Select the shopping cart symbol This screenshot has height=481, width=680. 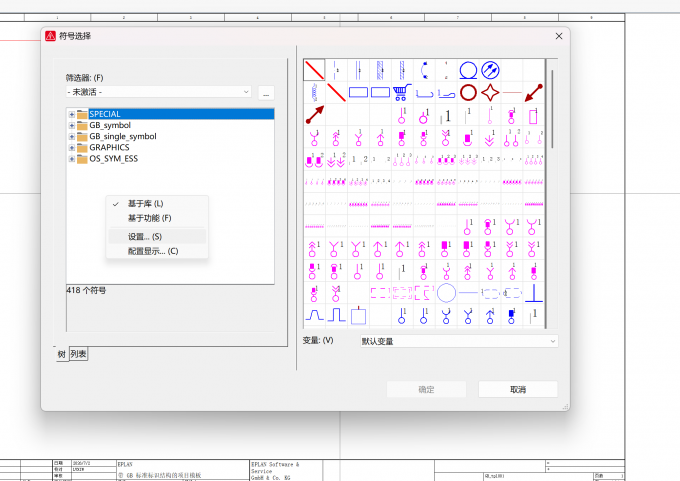(402, 92)
